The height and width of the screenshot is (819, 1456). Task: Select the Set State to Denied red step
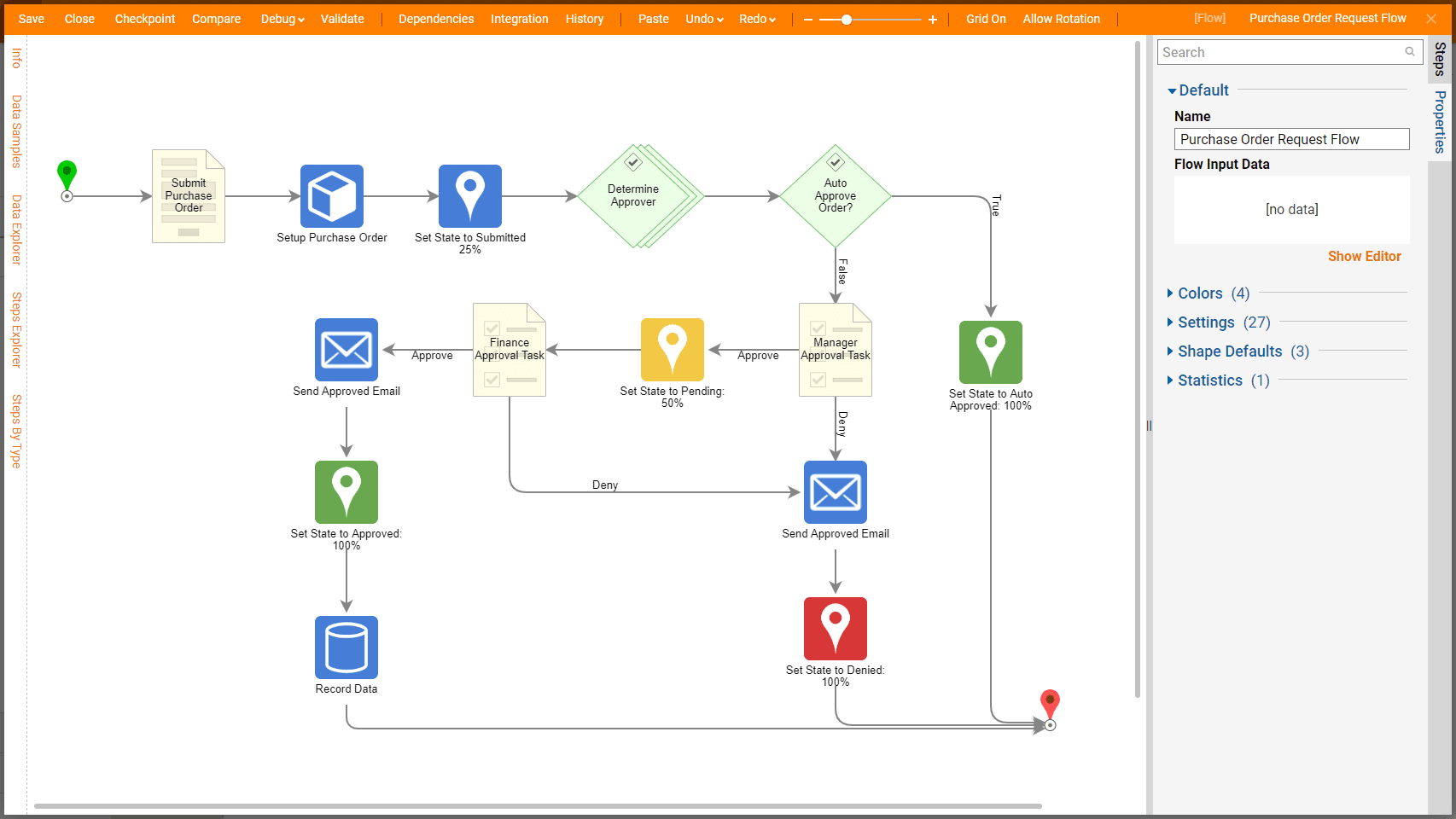[836, 629]
